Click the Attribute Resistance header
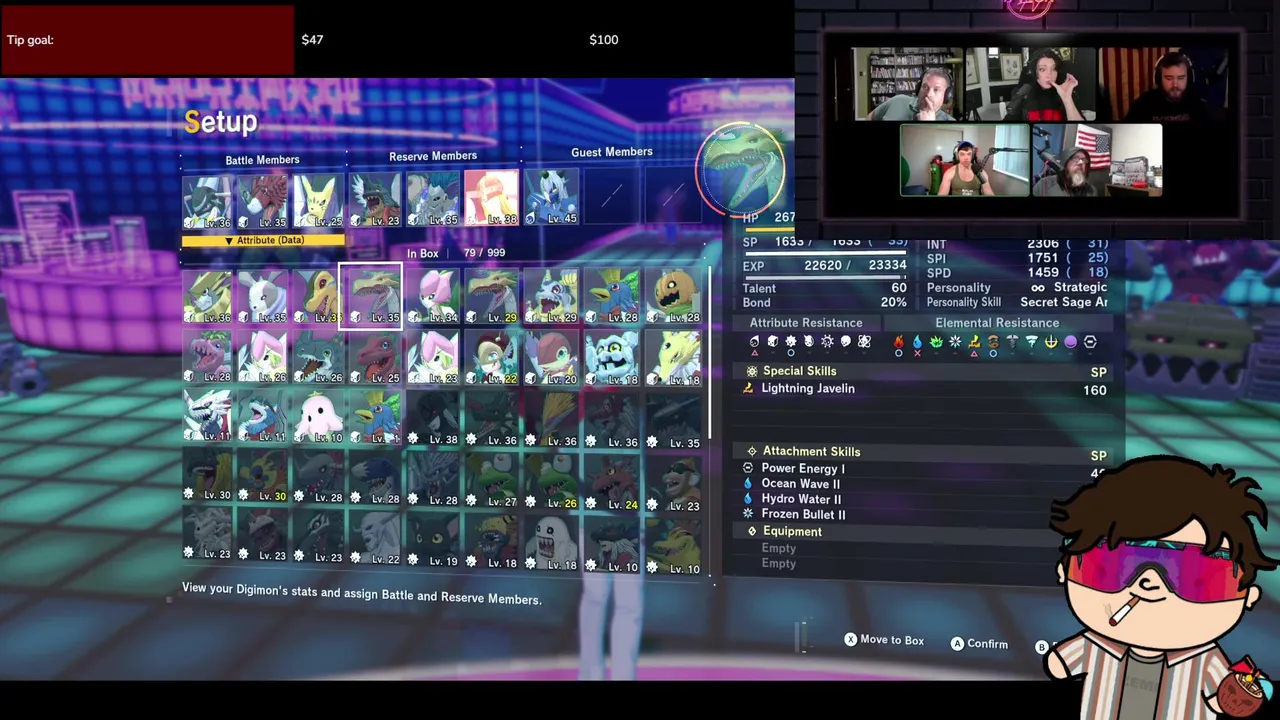 click(x=806, y=323)
